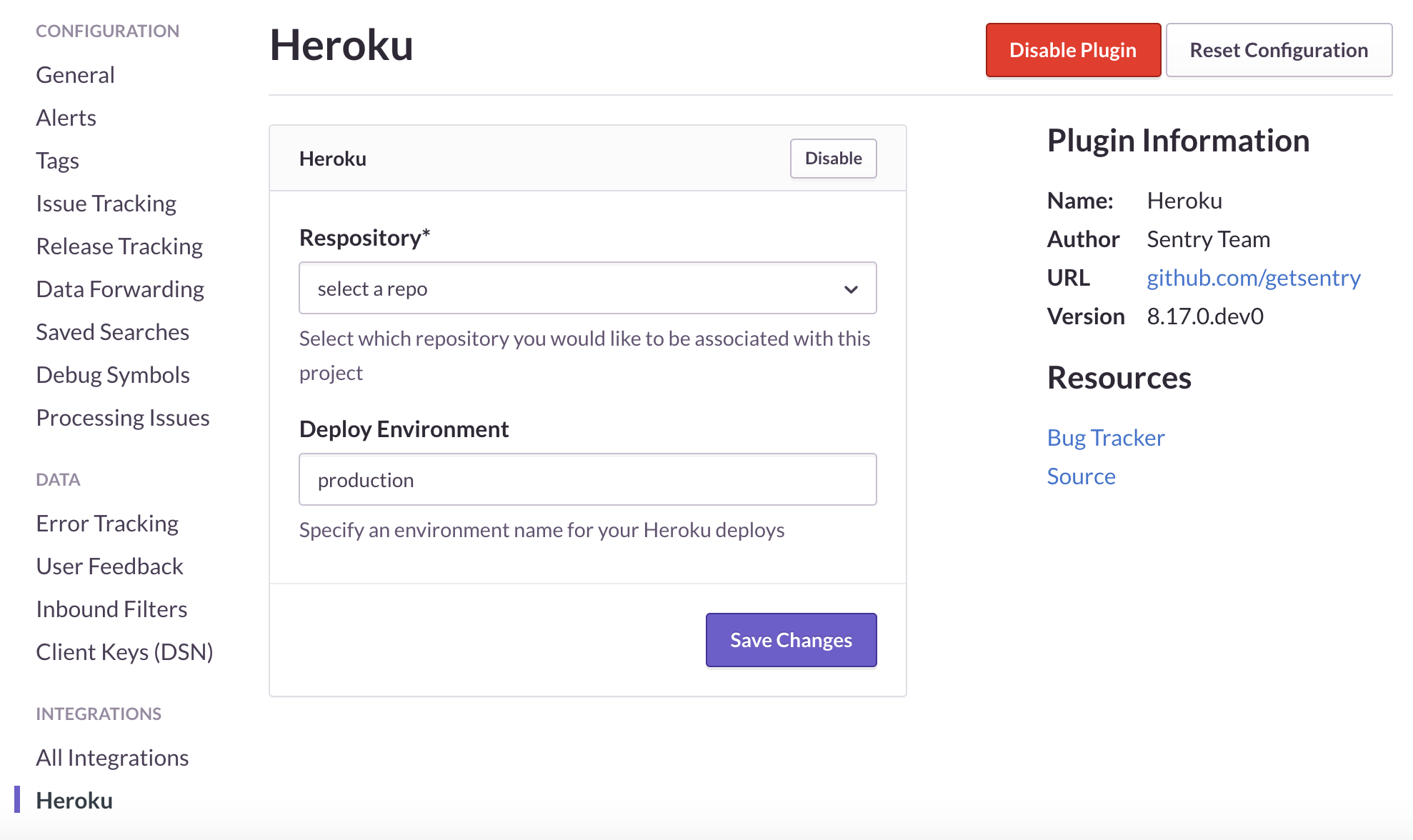The height and width of the screenshot is (840, 1413).
Task: Focus the Deploy Environment input field
Action: pyautogui.click(x=587, y=480)
